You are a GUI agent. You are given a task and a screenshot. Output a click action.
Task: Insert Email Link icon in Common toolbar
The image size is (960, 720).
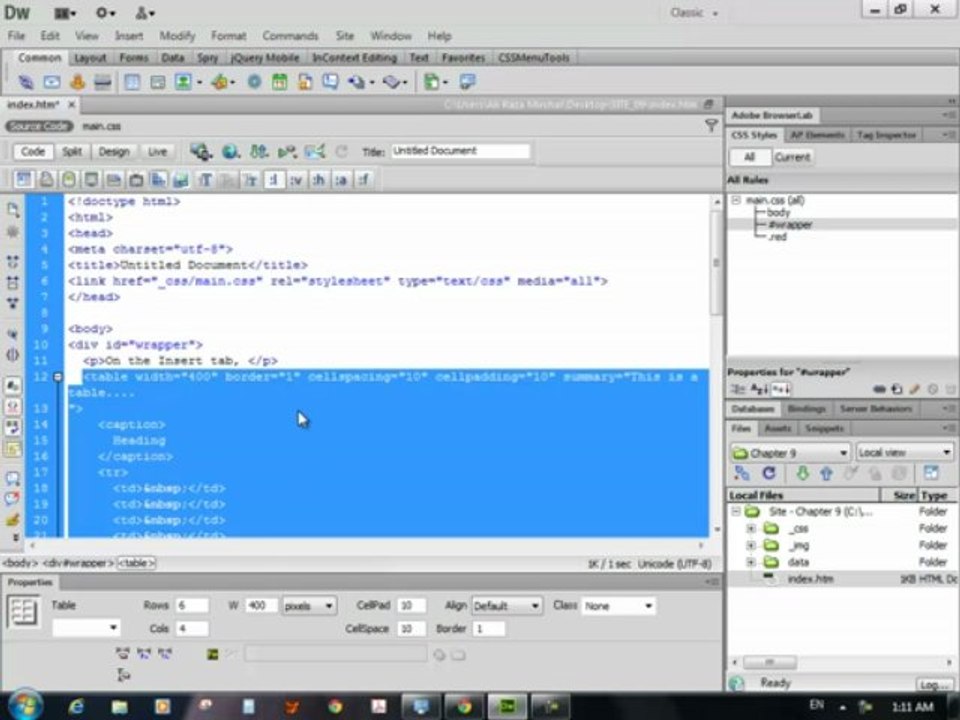tap(52, 81)
